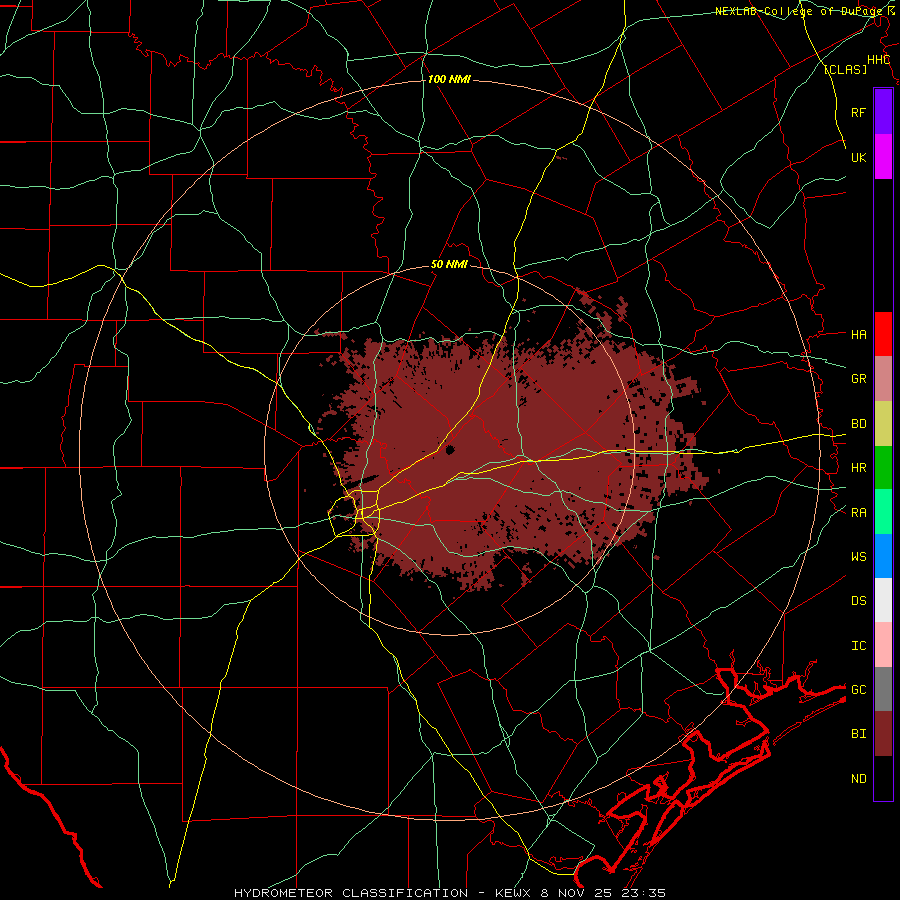Screen dimensions: 900x900
Task: Click the BI legend label
Action: click(x=858, y=734)
